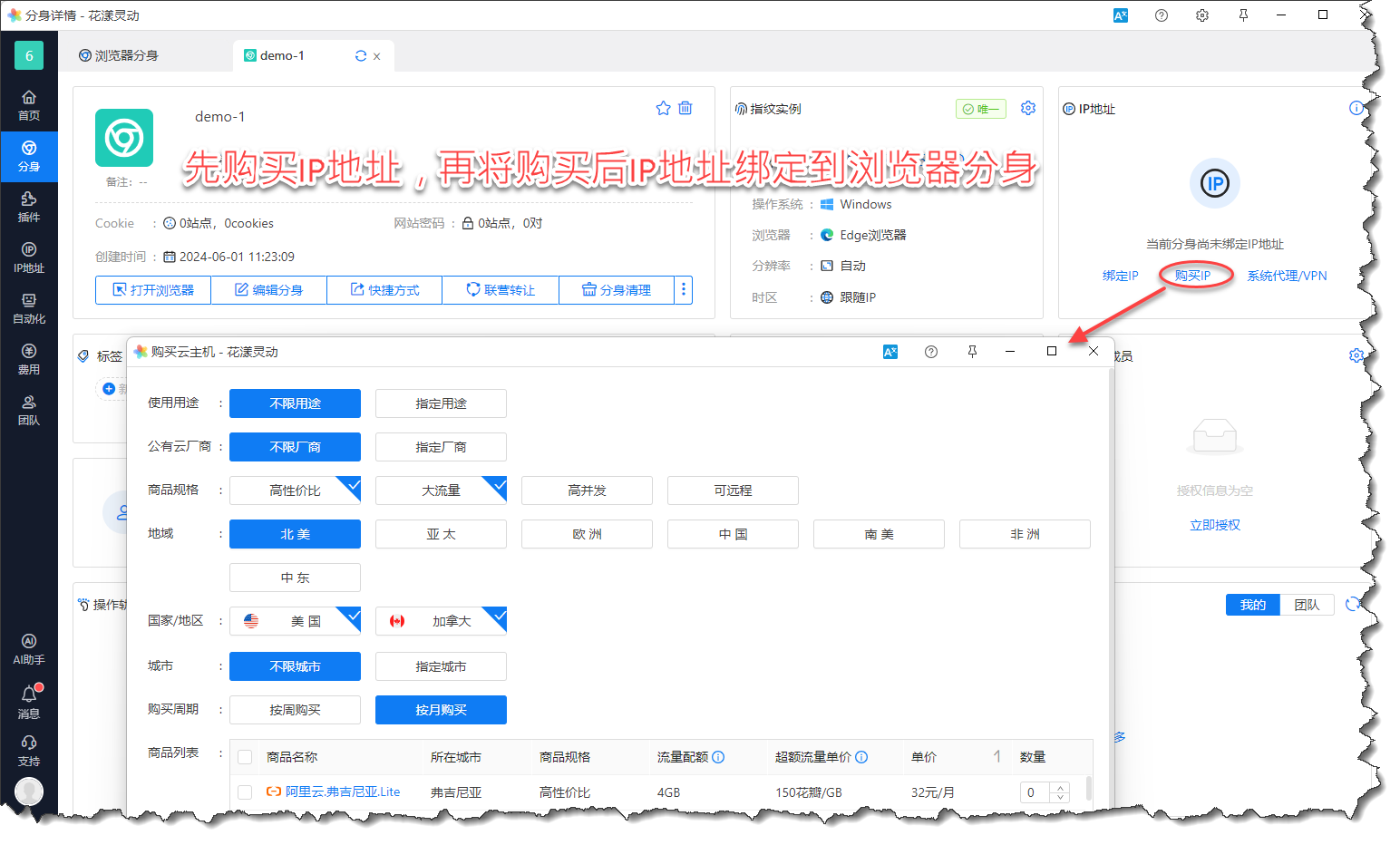Image resolution: width=1400 pixels, height=845 pixels.
Task: Open the AI助手 assistant
Action: click(x=29, y=648)
